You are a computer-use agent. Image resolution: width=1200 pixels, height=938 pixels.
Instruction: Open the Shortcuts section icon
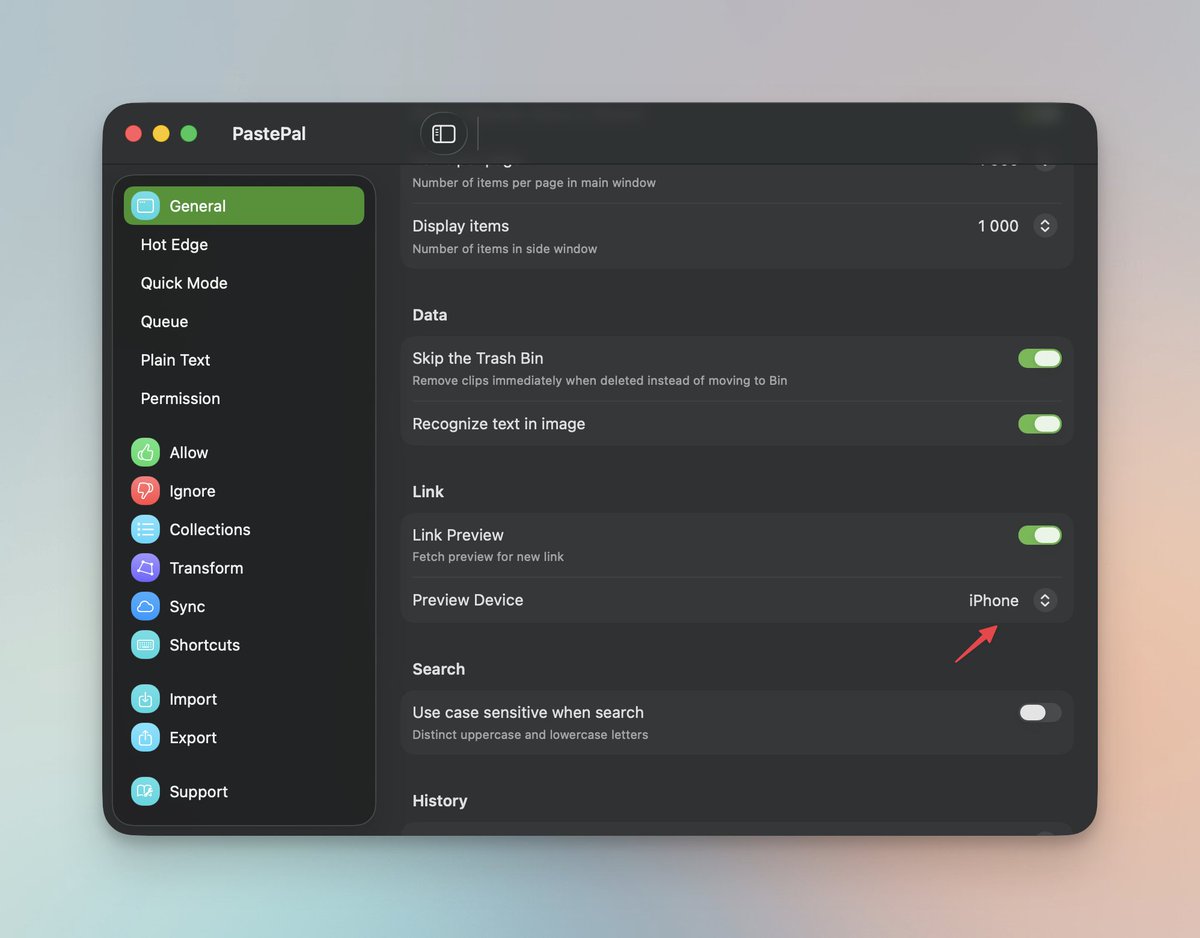pos(144,645)
